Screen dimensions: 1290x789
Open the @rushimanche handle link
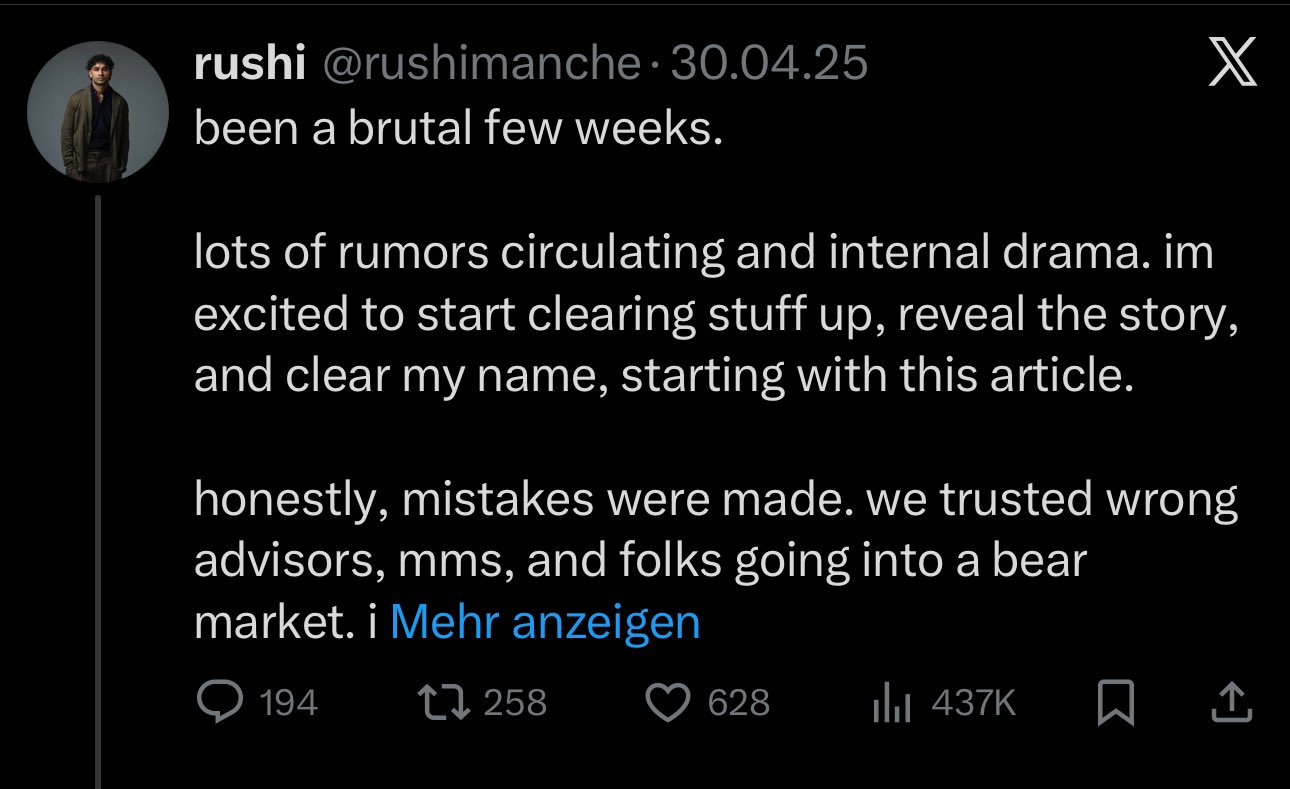(x=479, y=65)
